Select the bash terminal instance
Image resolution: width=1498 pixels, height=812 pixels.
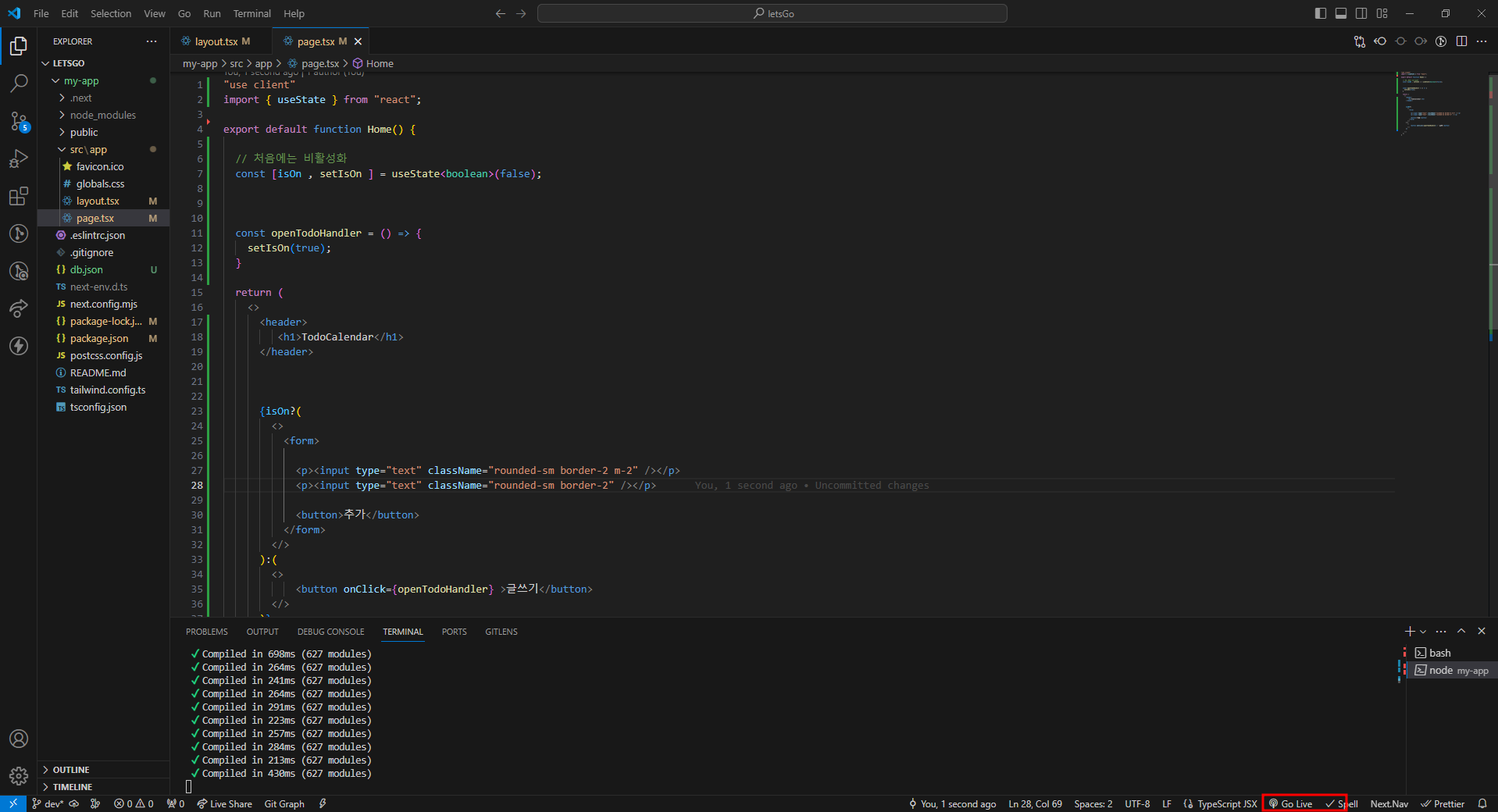pos(1452,653)
